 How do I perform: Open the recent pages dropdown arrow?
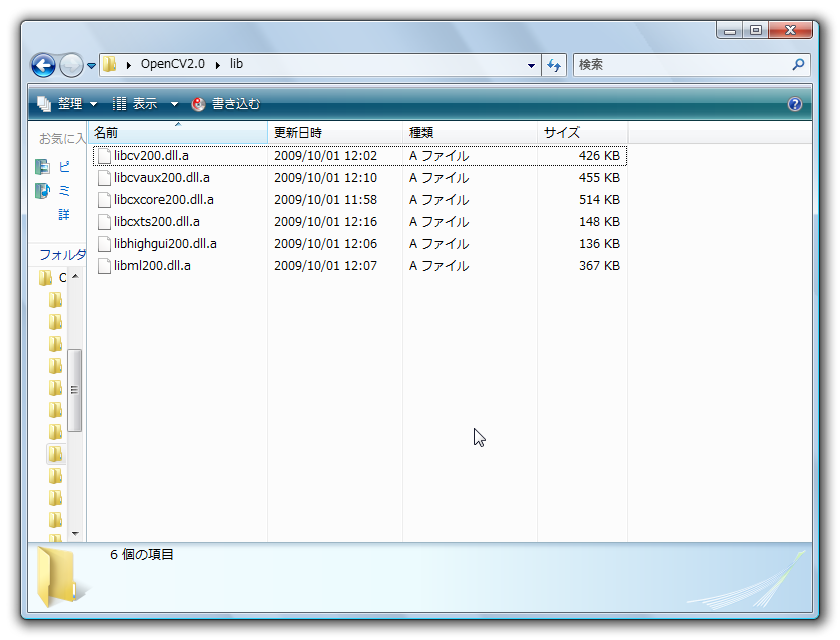click(x=92, y=66)
